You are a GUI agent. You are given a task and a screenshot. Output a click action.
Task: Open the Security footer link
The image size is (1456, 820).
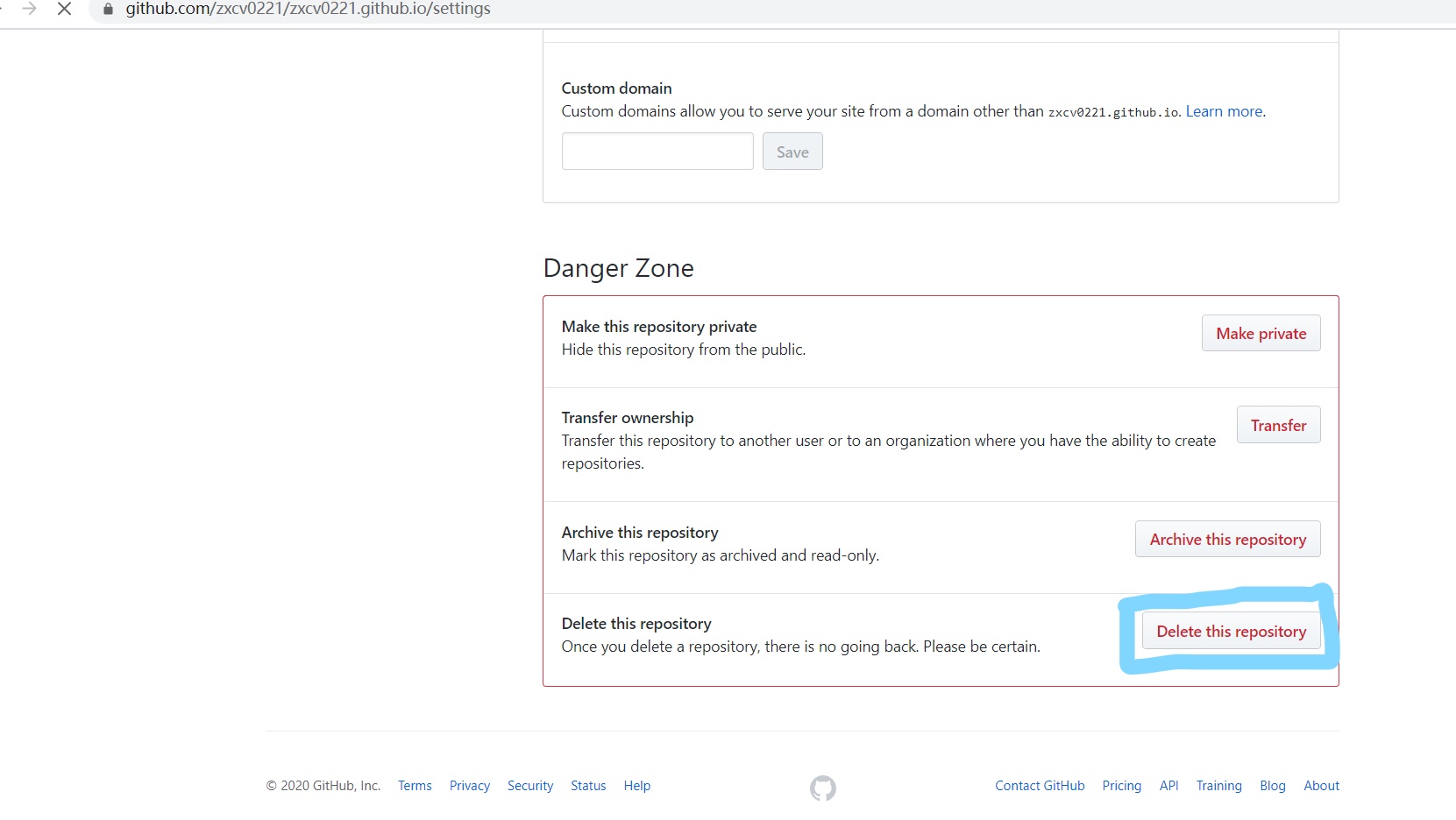click(530, 786)
